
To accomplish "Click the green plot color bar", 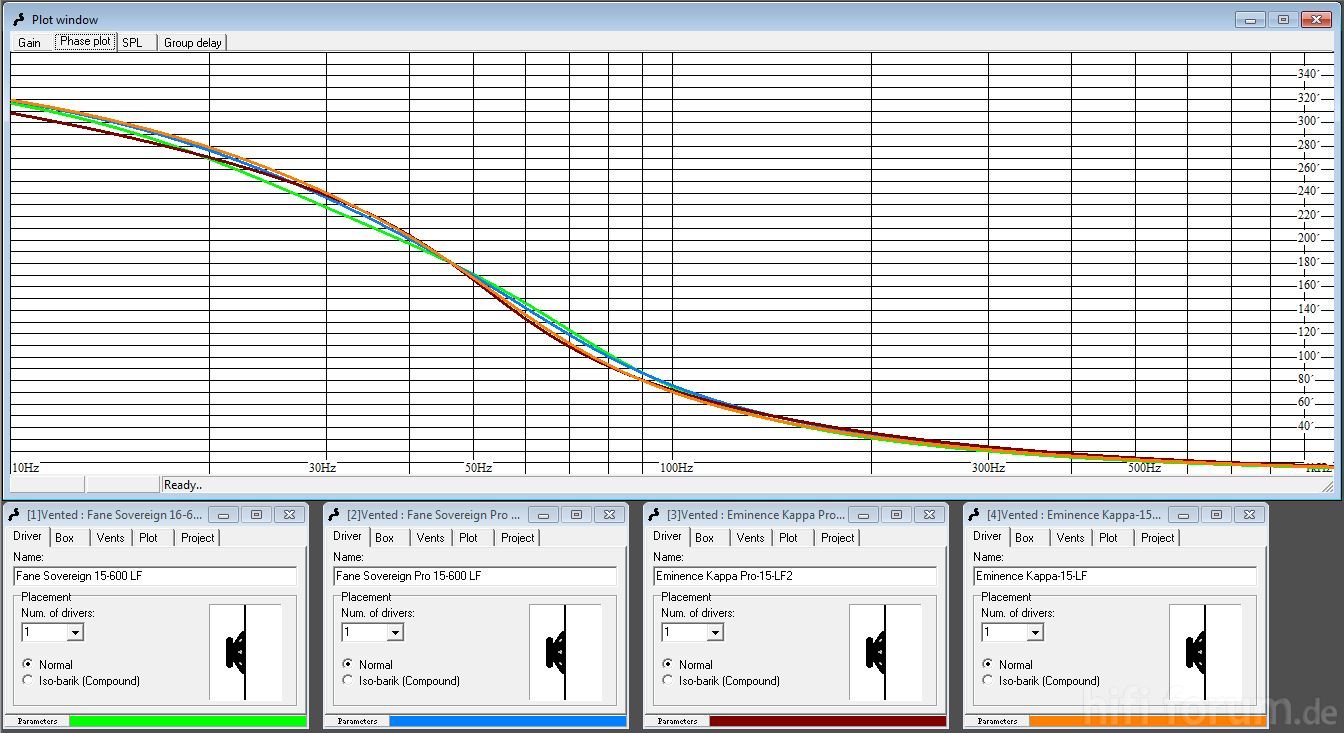I will pos(188,721).
